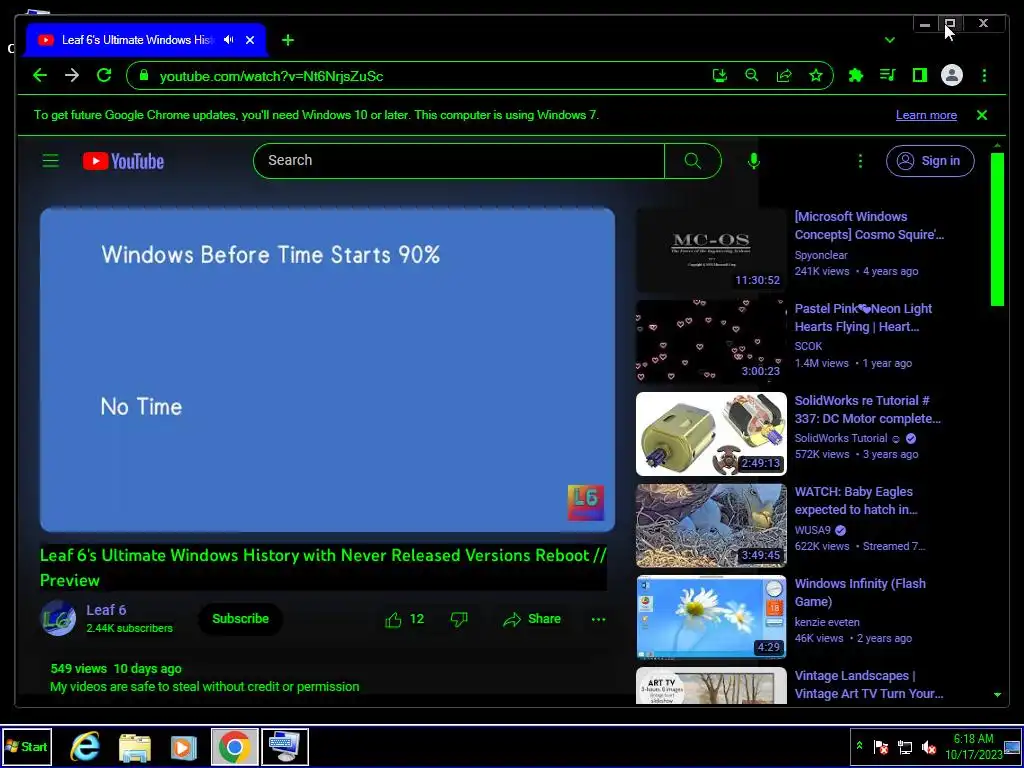Open Pastel Pink Neon Light Hearts video
Viewport: 1024px width, 768px height.
point(863,317)
